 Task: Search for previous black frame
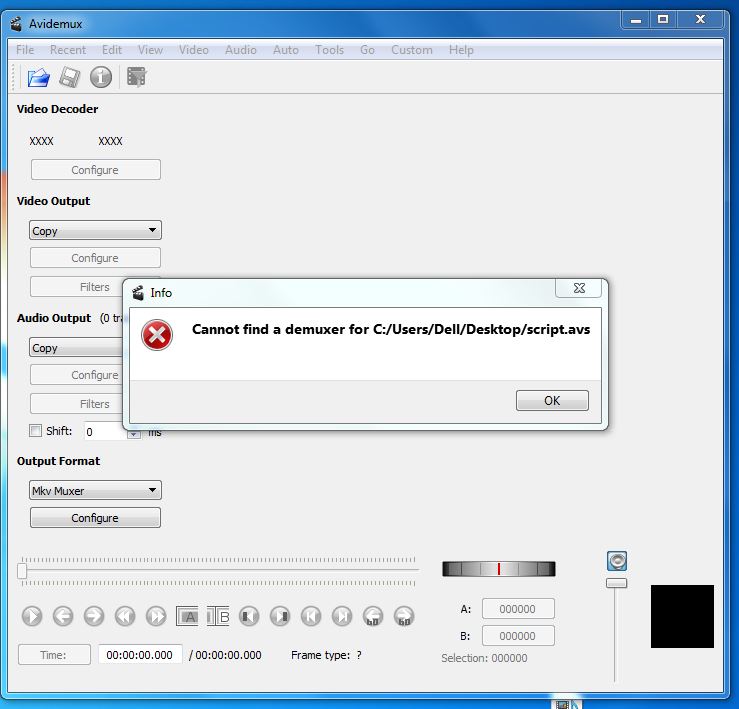click(x=249, y=616)
